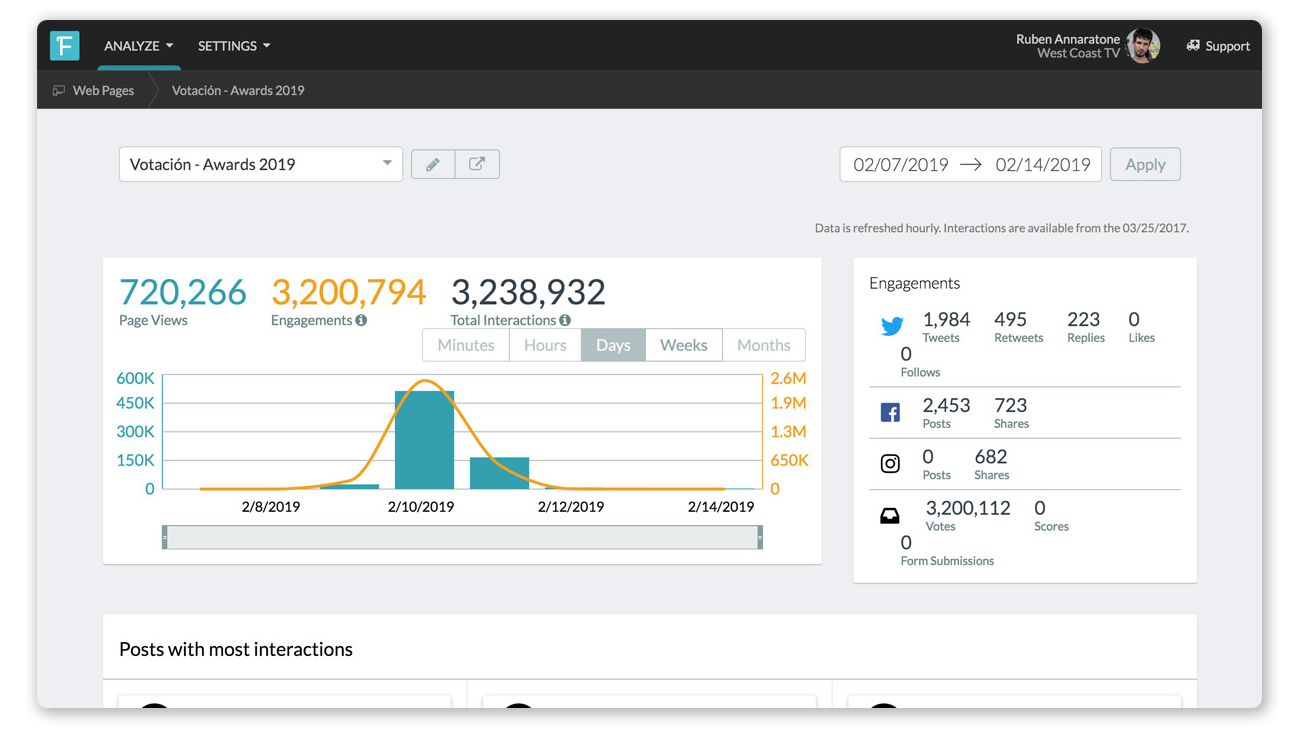Click the Twitter bird icon
This screenshot has height=737, width=1297.
(892, 327)
